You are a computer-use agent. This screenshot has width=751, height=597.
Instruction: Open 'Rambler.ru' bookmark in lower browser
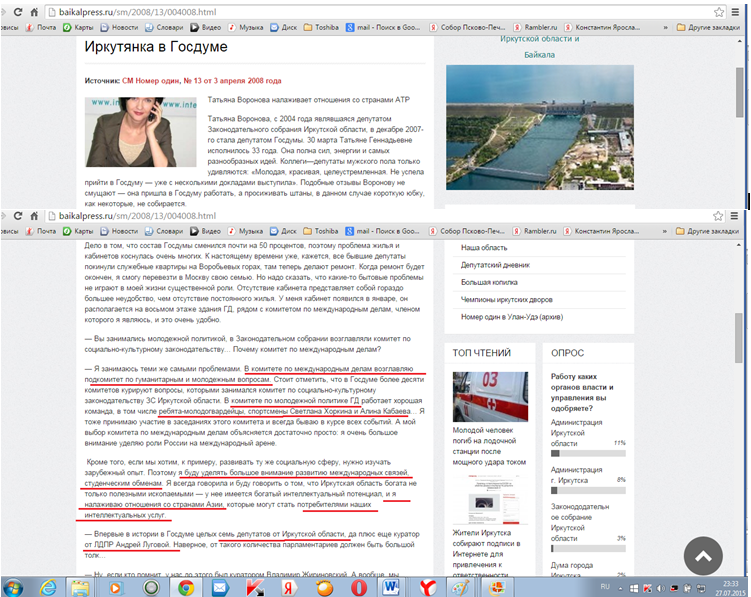[535, 231]
